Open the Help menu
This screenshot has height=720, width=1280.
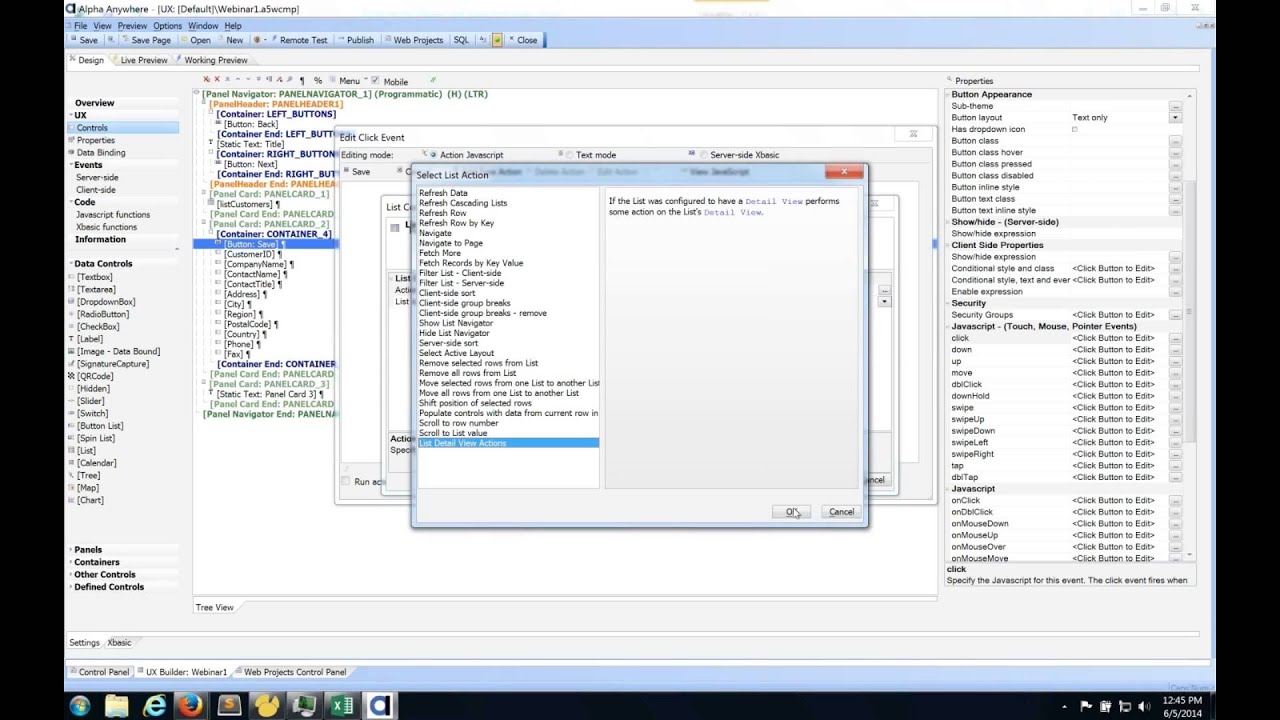[x=233, y=26]
